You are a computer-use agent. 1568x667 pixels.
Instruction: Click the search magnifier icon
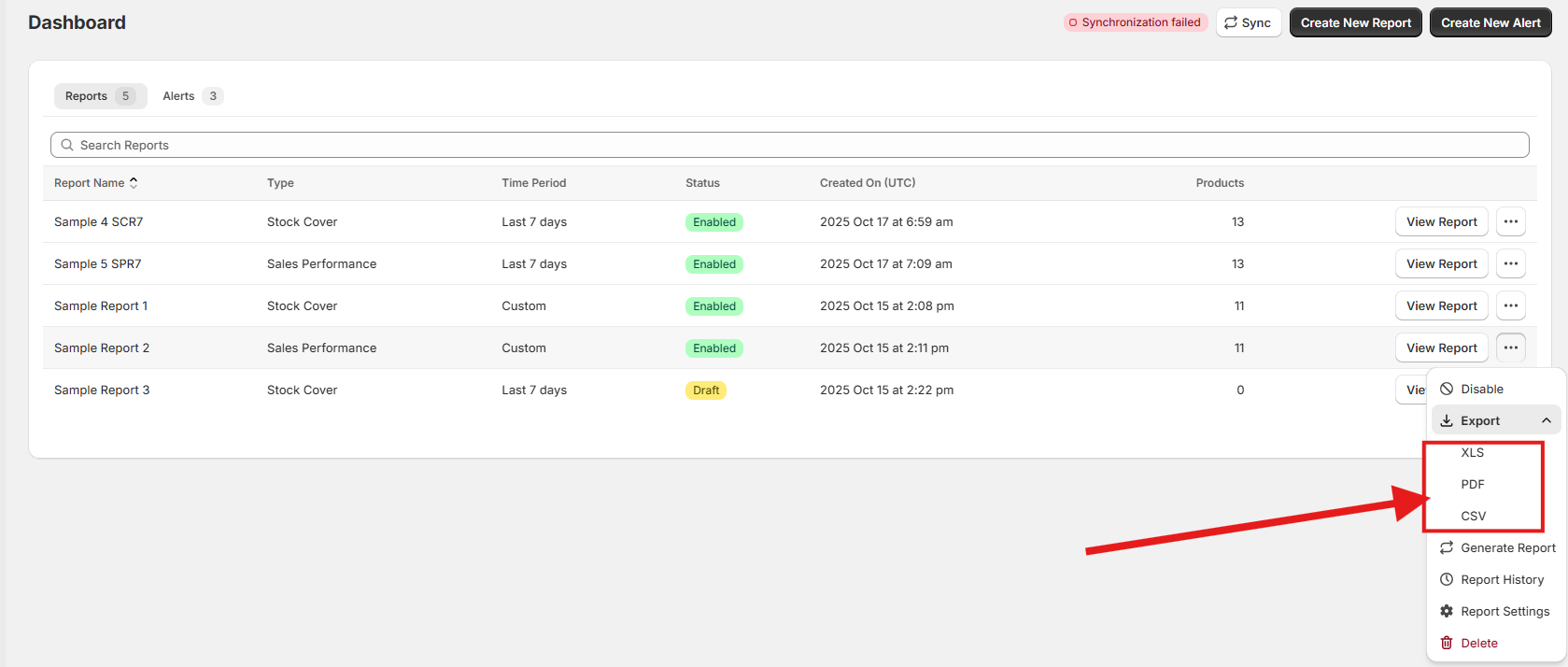tap(67, 145)
